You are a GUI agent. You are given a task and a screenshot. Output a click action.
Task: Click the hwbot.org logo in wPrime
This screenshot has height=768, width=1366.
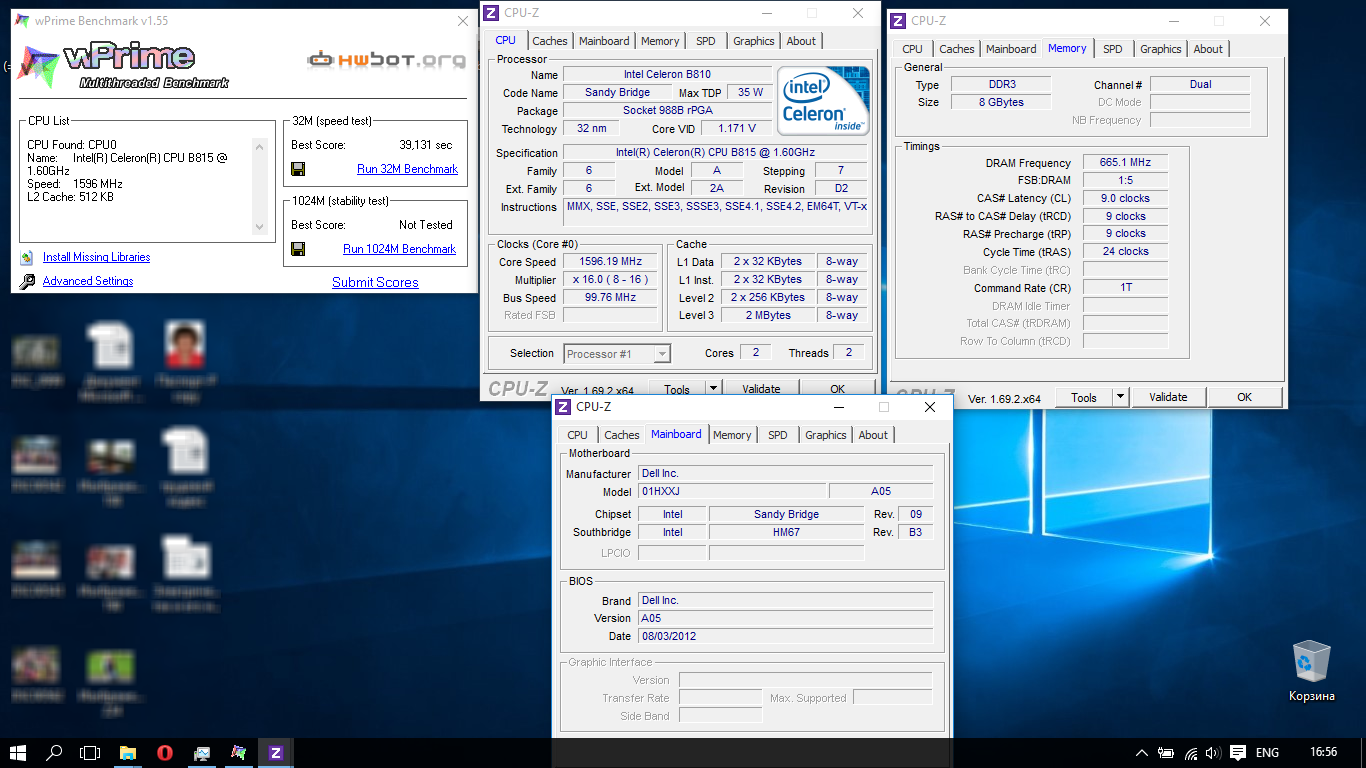click(386, 60)
